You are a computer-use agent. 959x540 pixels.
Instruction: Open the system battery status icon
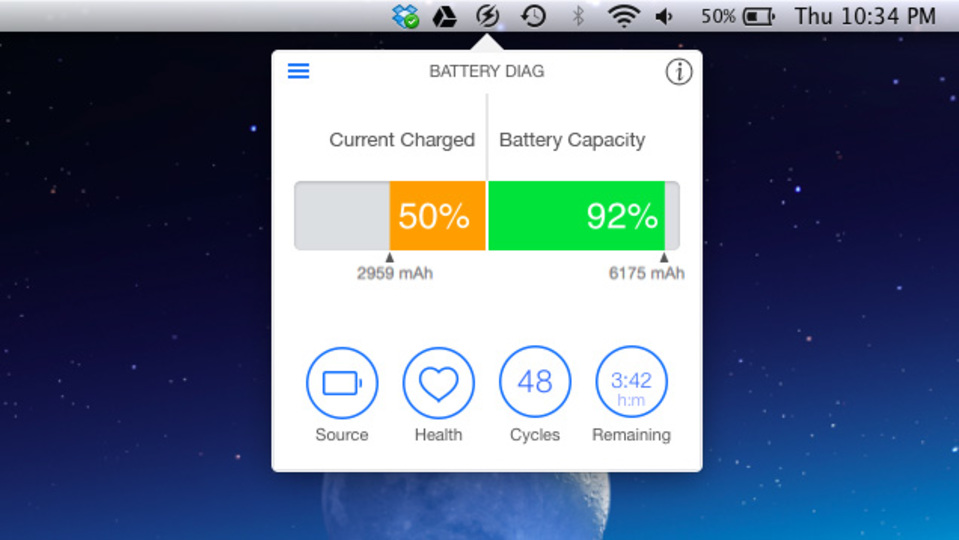point(759,17)
